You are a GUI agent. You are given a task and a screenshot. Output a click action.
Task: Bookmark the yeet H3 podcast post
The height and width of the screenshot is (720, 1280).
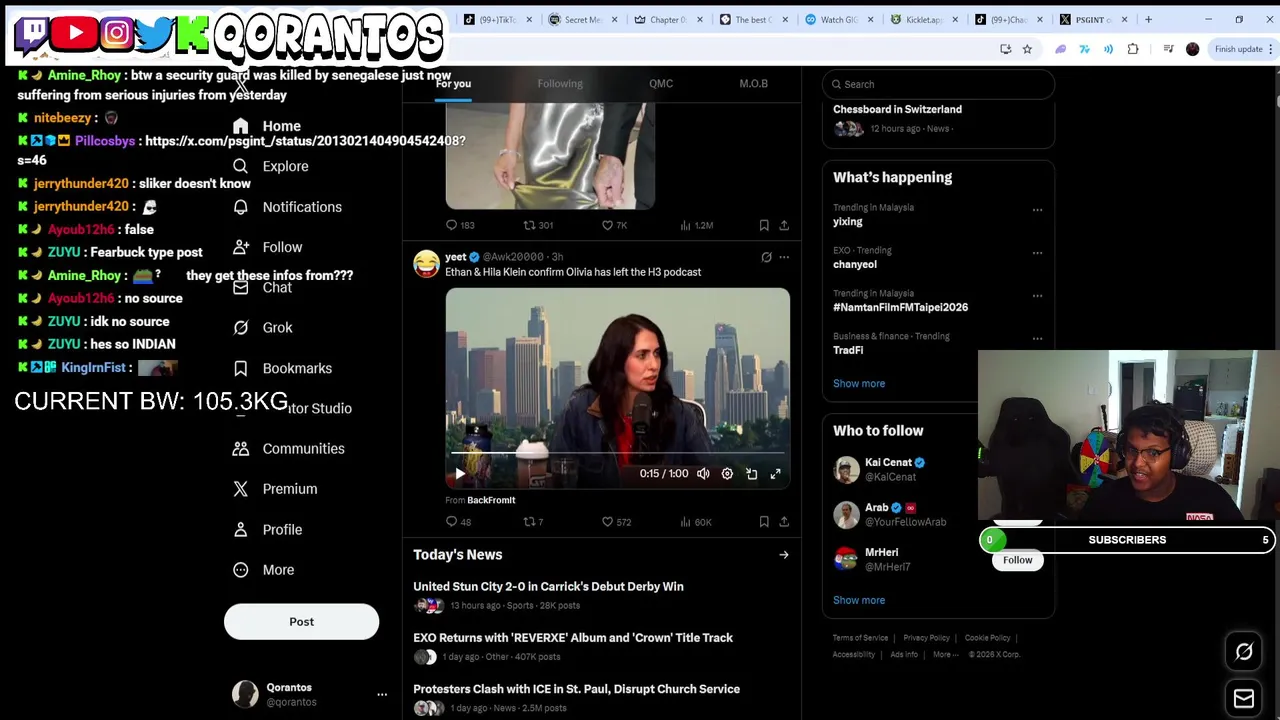[764, 522]
